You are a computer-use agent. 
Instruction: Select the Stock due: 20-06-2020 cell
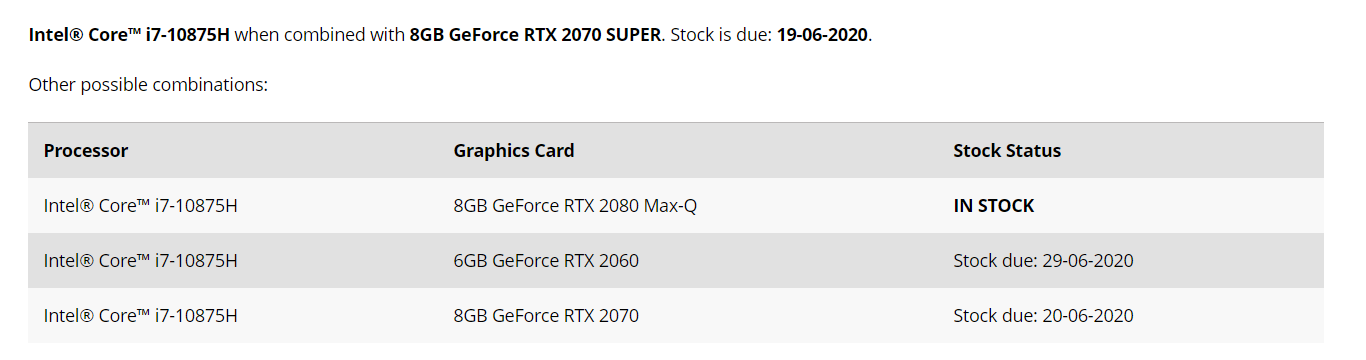click(x=1043, y=316)
